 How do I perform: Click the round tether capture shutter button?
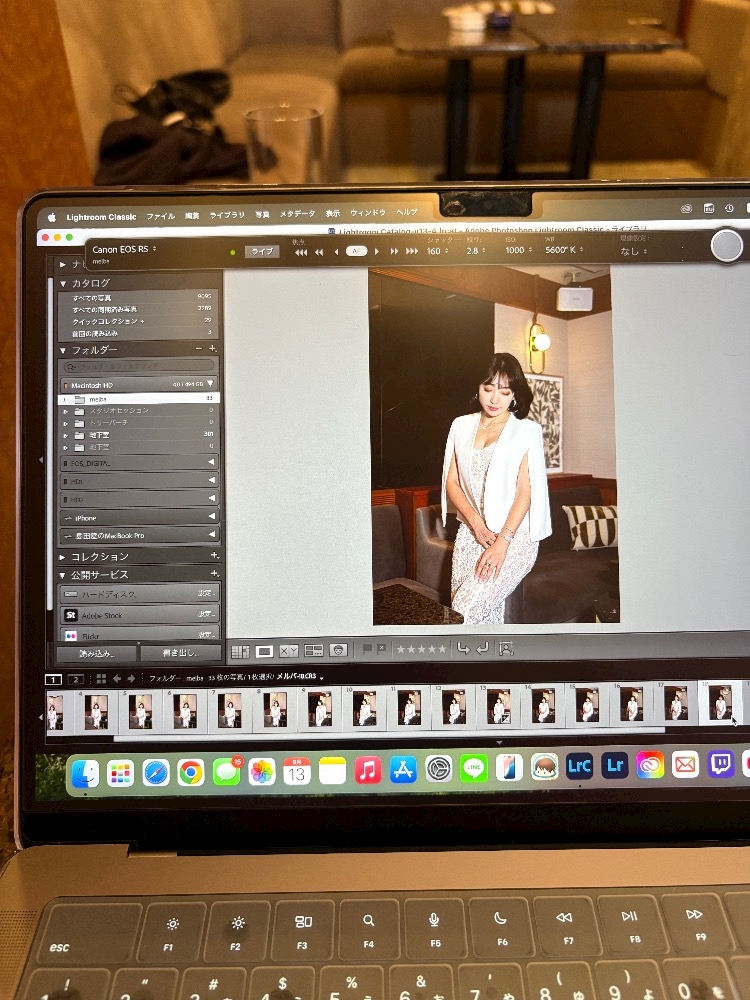click(727, 245)
